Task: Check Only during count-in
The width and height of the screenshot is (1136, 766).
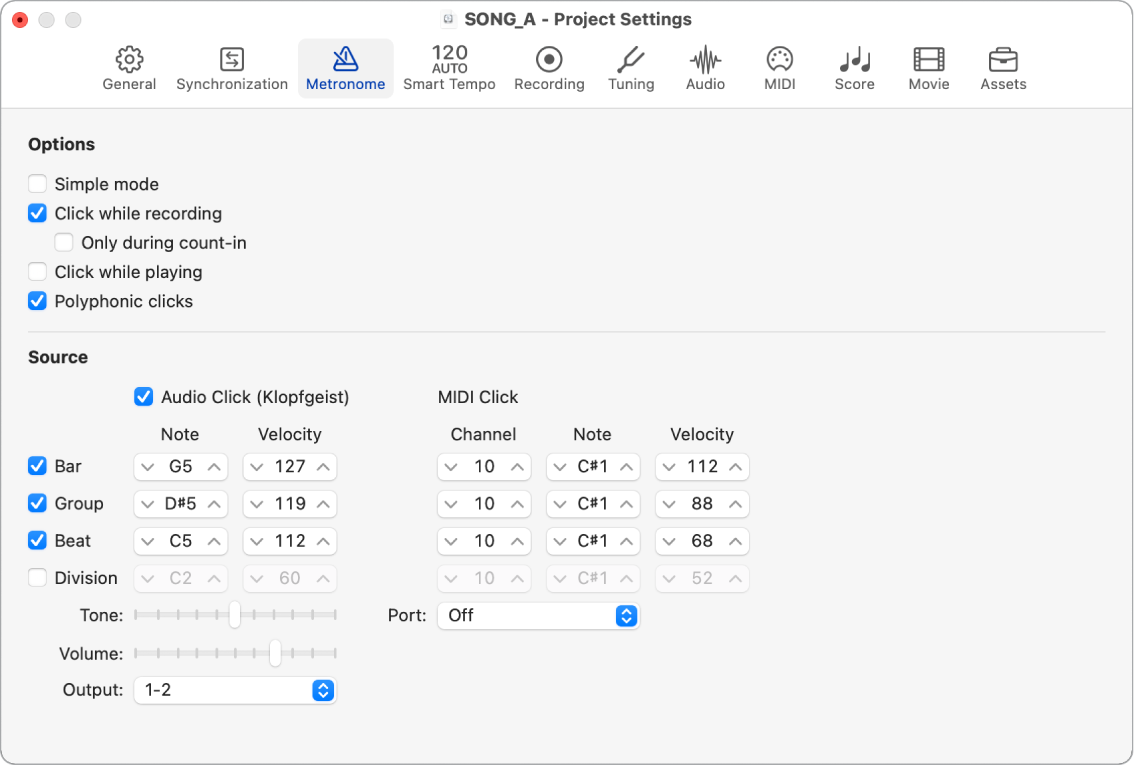Action: click(x=64, y=242)
